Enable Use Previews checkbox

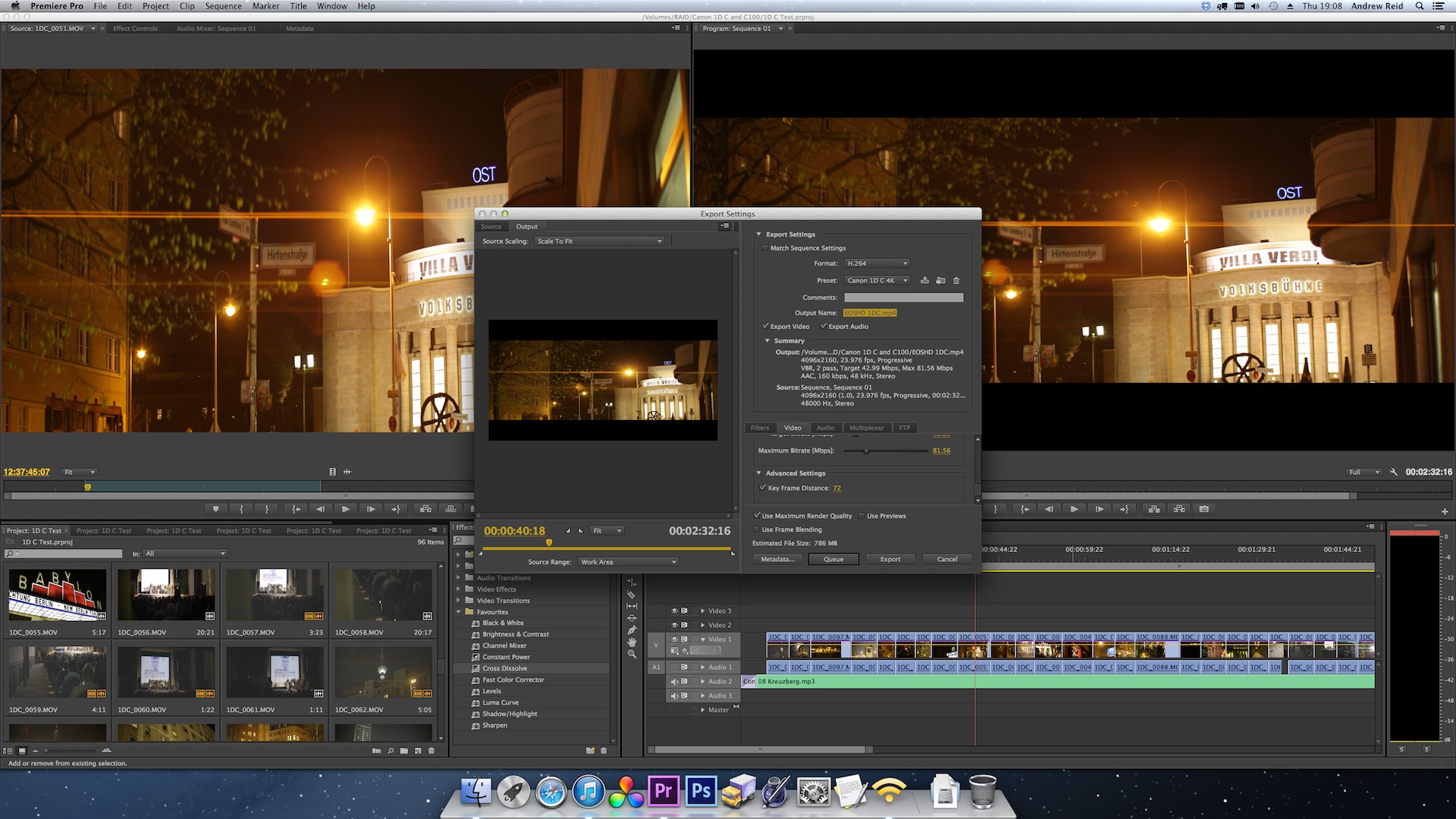coord(862,516)
